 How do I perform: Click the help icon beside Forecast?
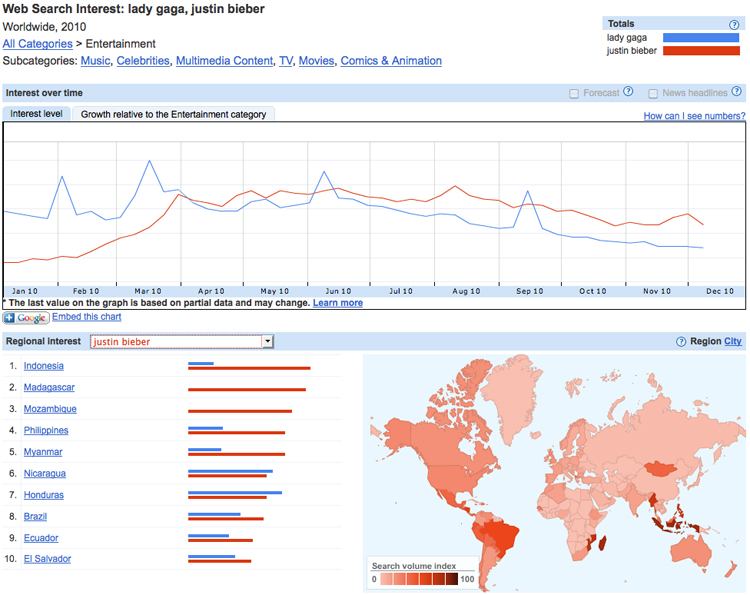(x=628, y=93)
